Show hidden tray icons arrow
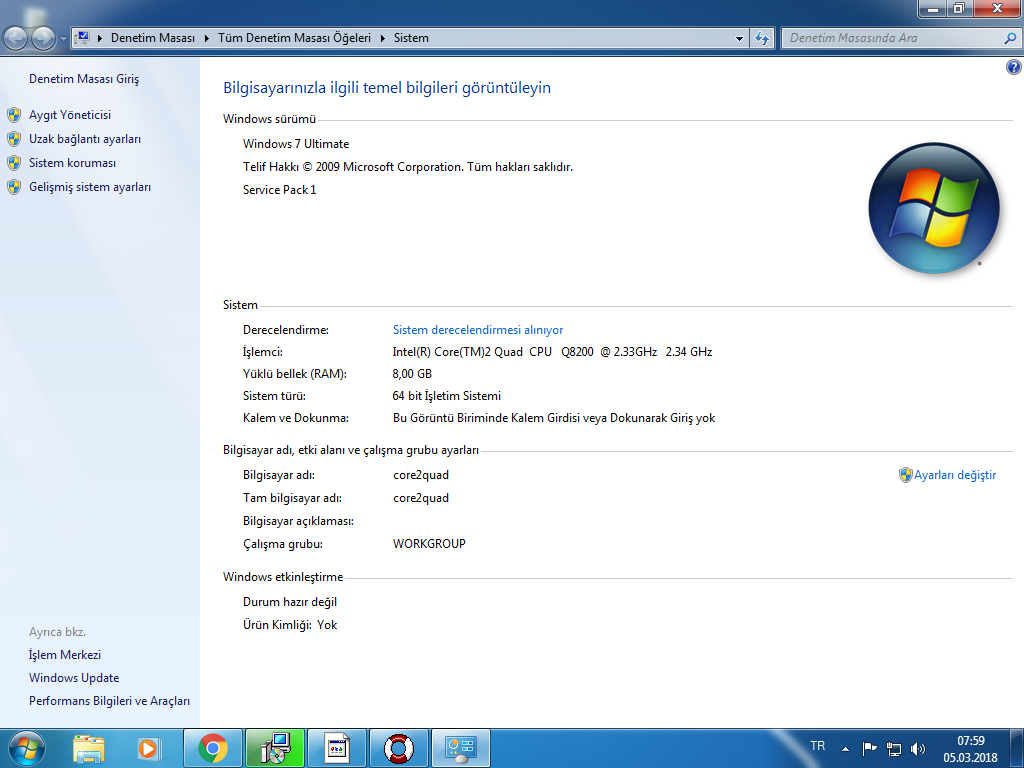The height and width of the screenshot is (768, 1024). tap(846, 748)
